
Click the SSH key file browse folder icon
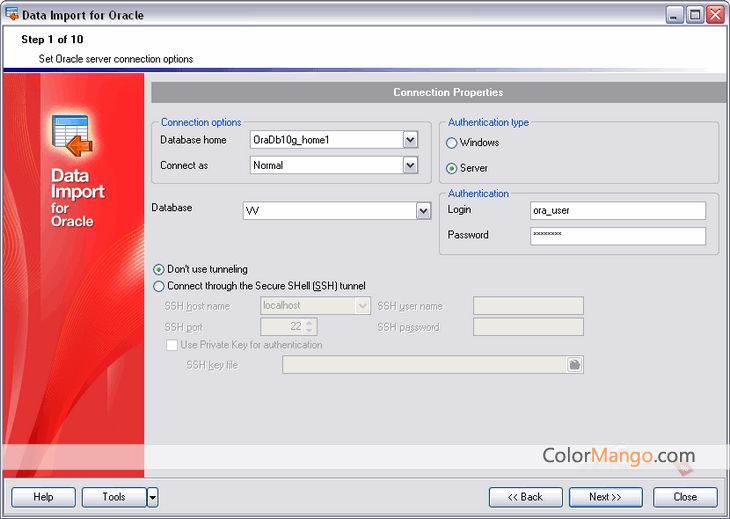coord(575,365)
